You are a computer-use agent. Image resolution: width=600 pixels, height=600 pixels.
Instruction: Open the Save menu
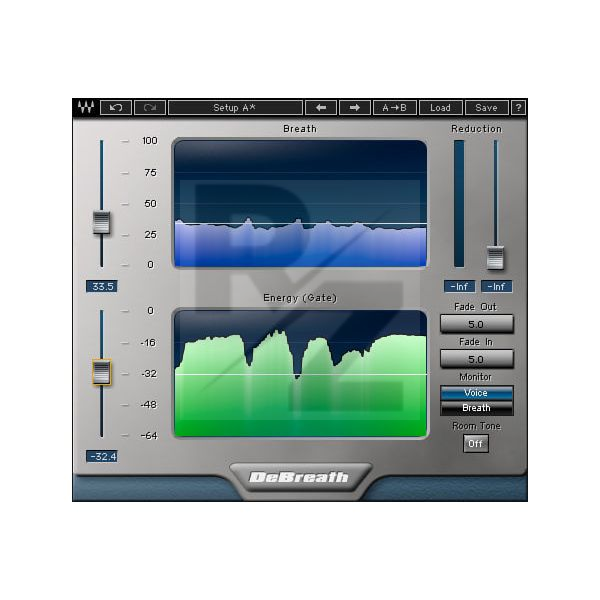click(x=486, y=108)
